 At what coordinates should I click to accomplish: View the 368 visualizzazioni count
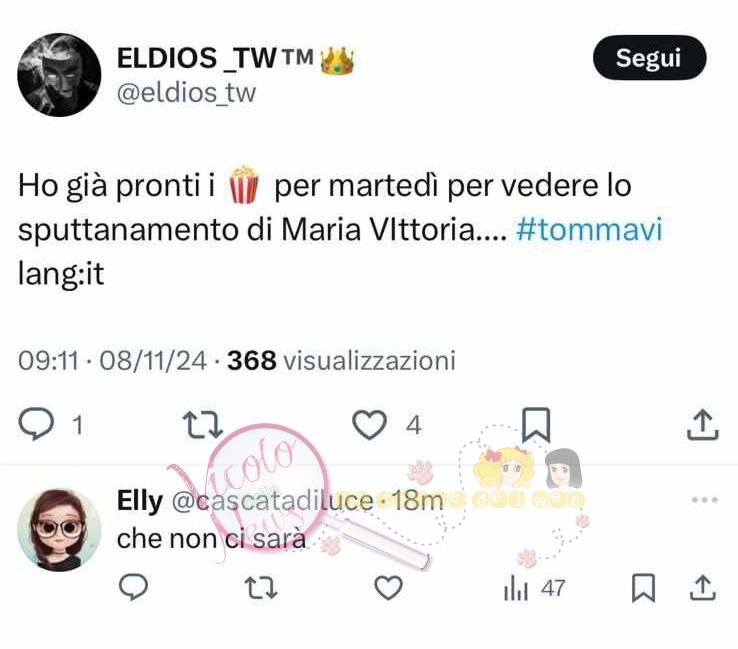click(x=341, y=361)
